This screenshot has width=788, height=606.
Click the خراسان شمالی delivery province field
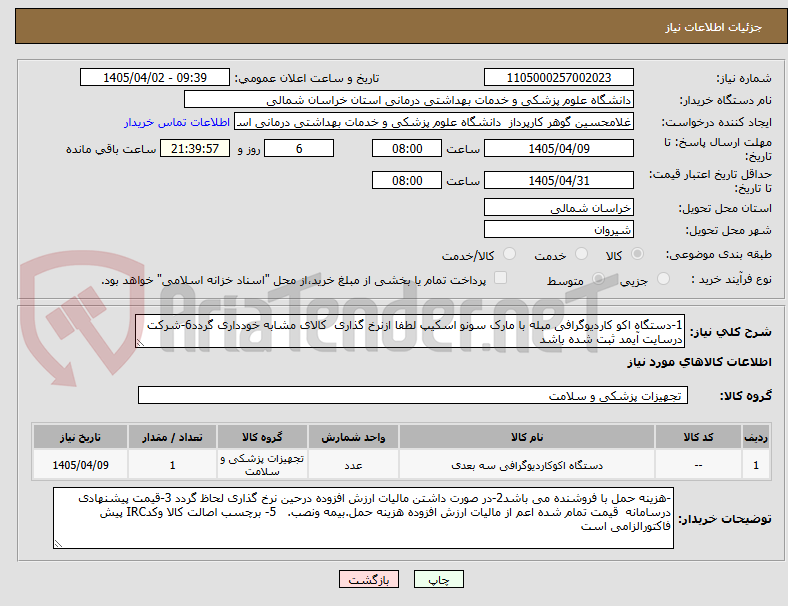pyautogui.click(x=558, y=208)
